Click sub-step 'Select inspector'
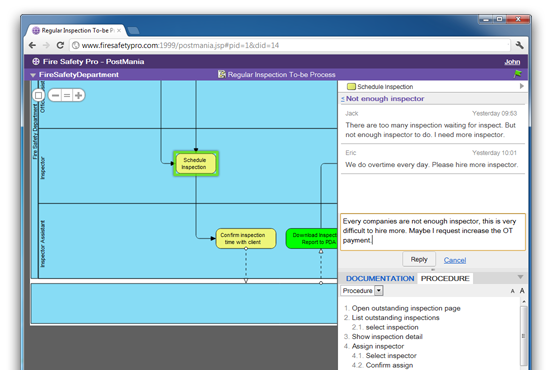 pyautogui.click(x=391, y=356)
